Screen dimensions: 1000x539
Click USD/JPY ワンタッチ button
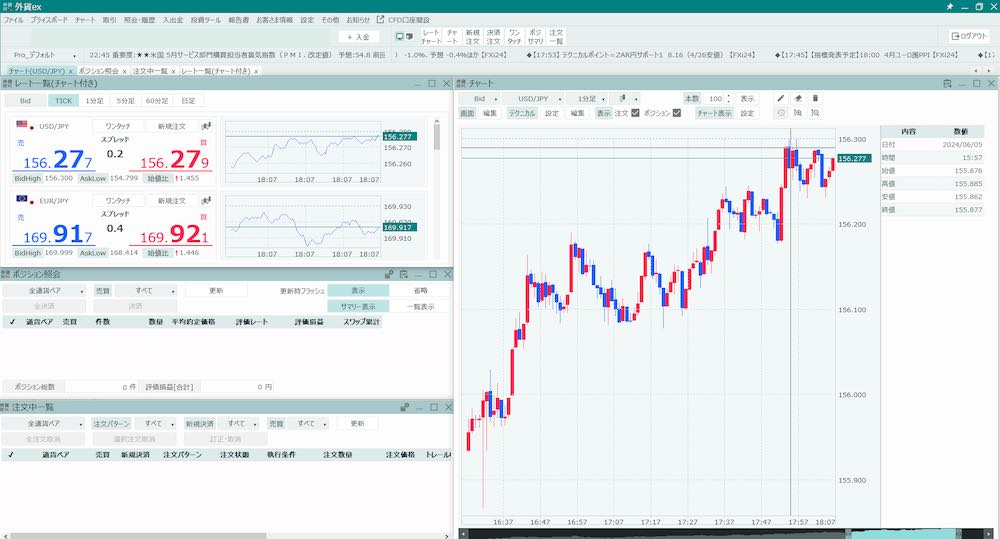[x=117, y=126]
